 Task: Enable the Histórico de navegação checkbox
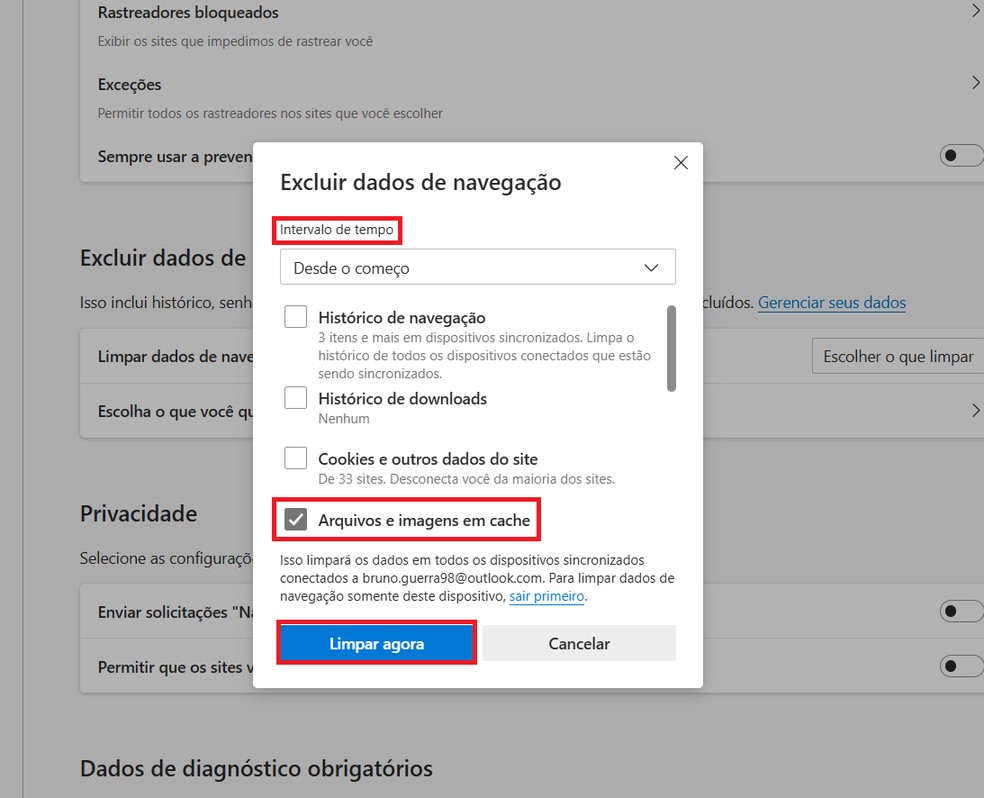tap(295, 316)
